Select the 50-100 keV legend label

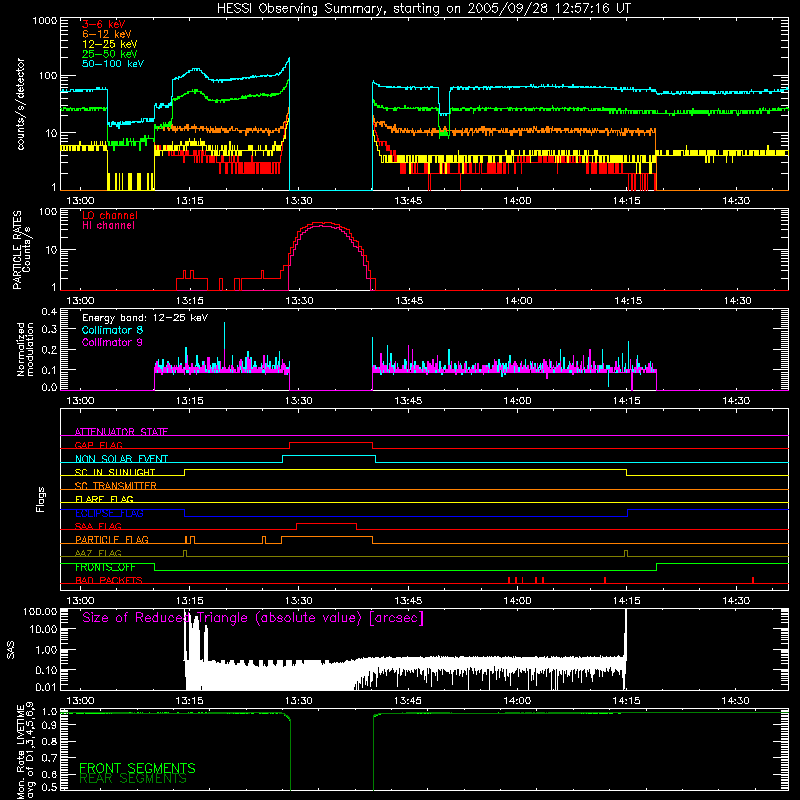pyautogui.click(x=112, y=64)
